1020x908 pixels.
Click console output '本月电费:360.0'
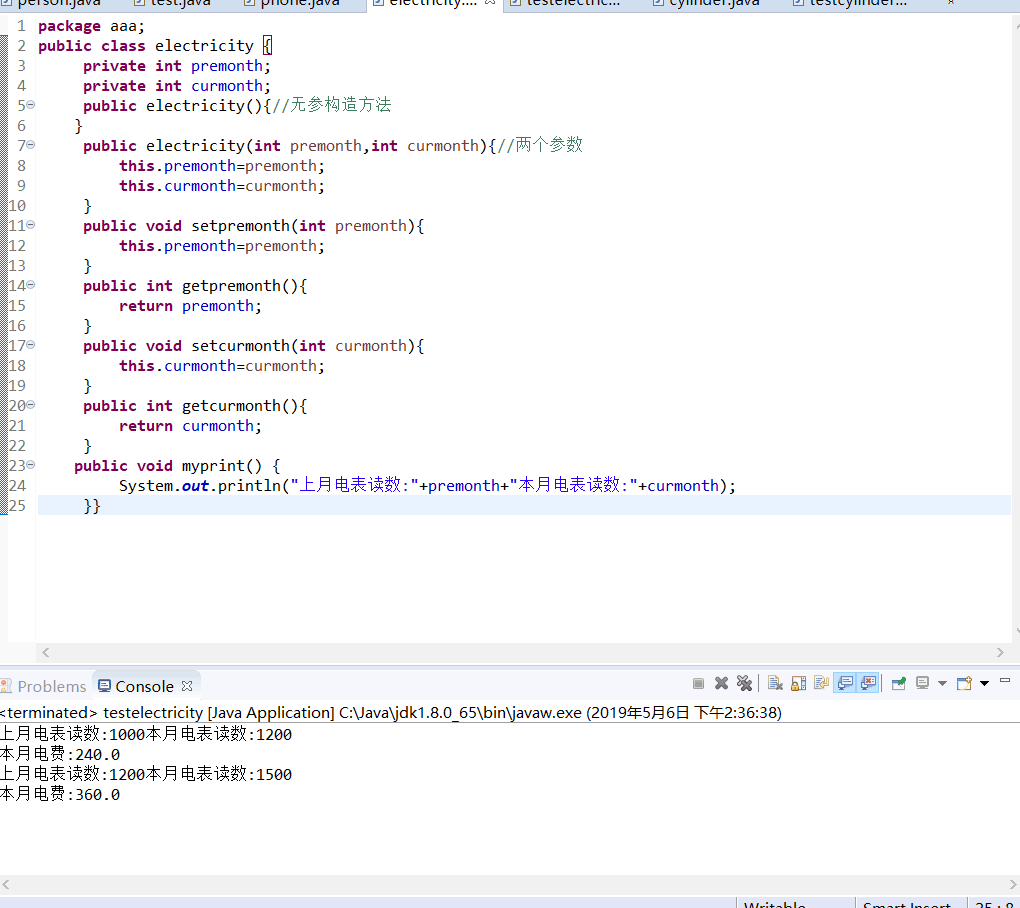click(x=60, y=794)
